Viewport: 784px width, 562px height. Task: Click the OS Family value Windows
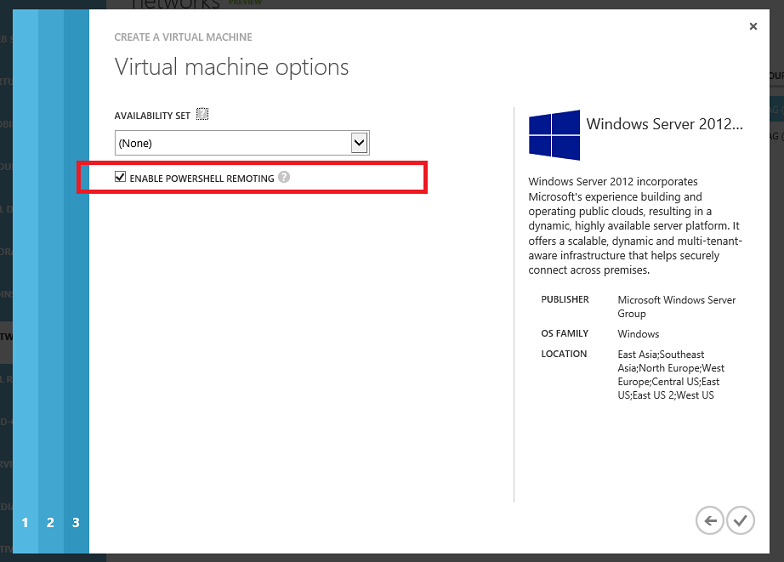coord(638,334)
